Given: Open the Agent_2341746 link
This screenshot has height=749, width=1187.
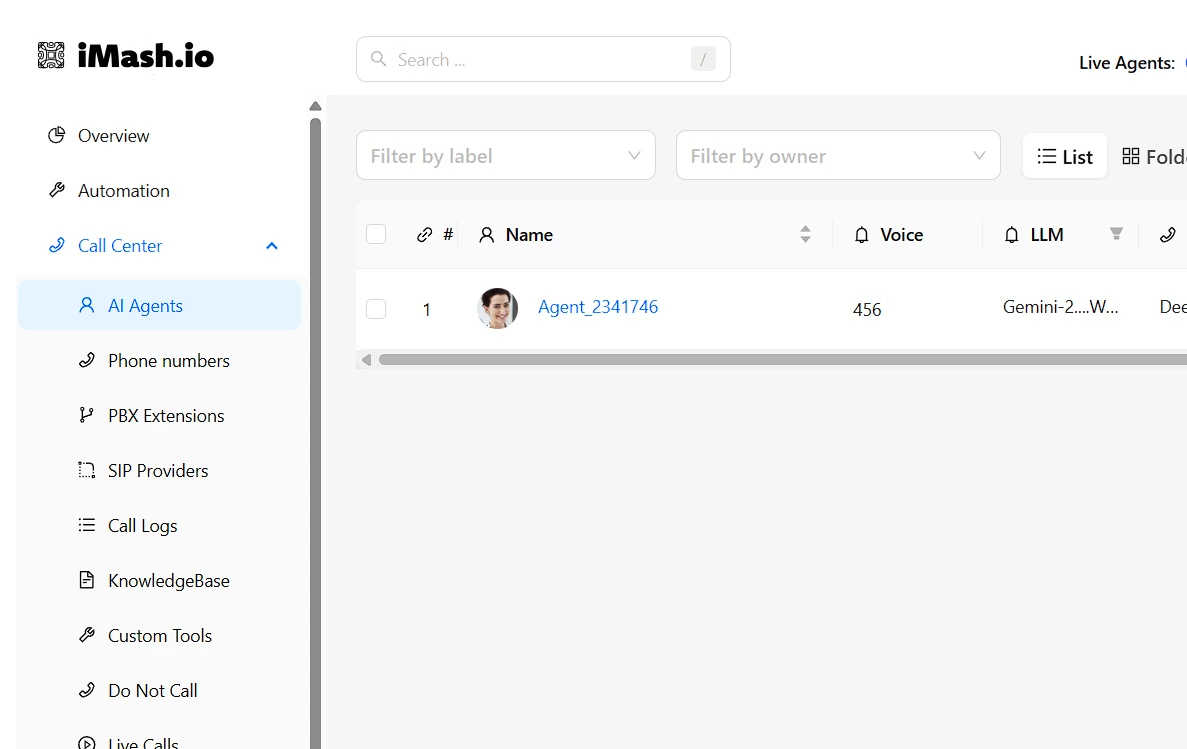Looking at the screenshot, I should coord(598,307).
